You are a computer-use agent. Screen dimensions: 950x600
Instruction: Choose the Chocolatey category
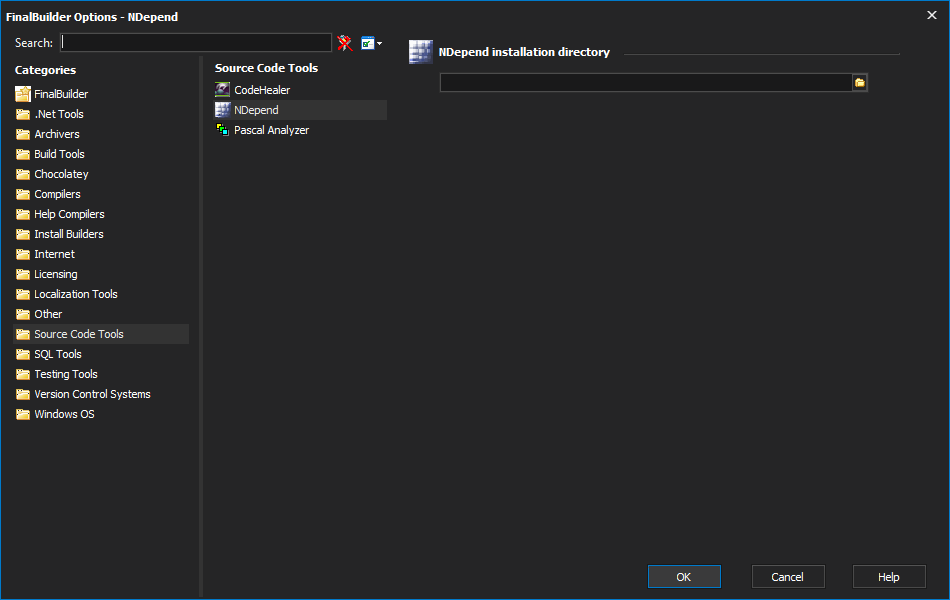(61, 174)
